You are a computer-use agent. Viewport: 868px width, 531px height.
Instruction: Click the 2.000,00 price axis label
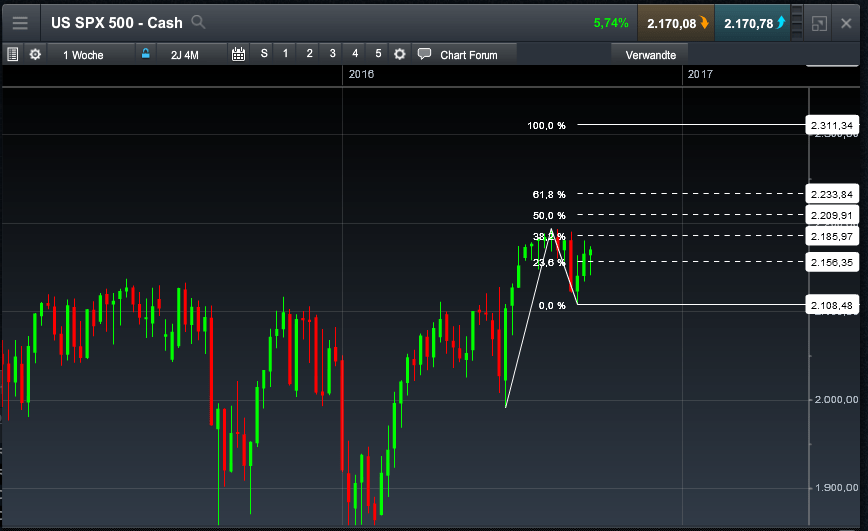click(x=836, y=400)
